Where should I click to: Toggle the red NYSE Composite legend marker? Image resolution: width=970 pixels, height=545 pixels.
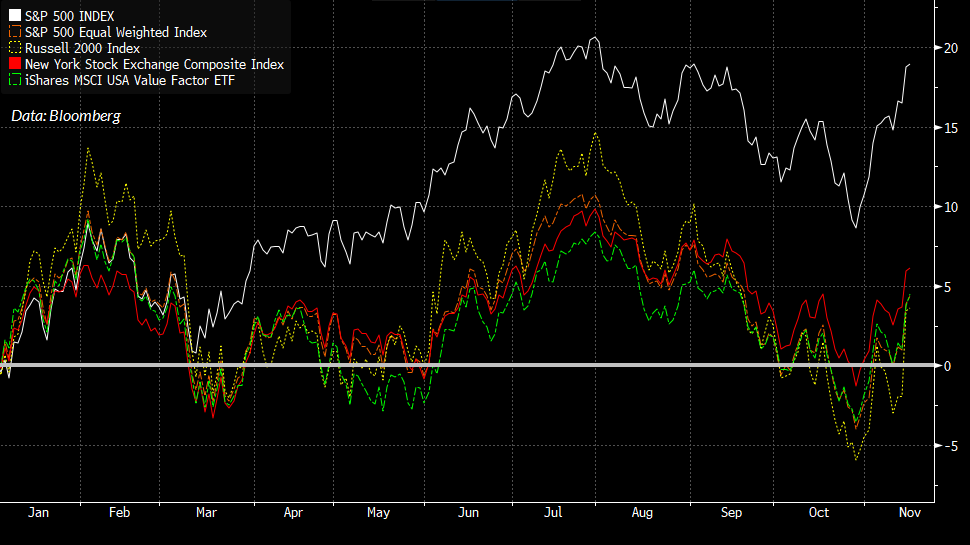15,64
